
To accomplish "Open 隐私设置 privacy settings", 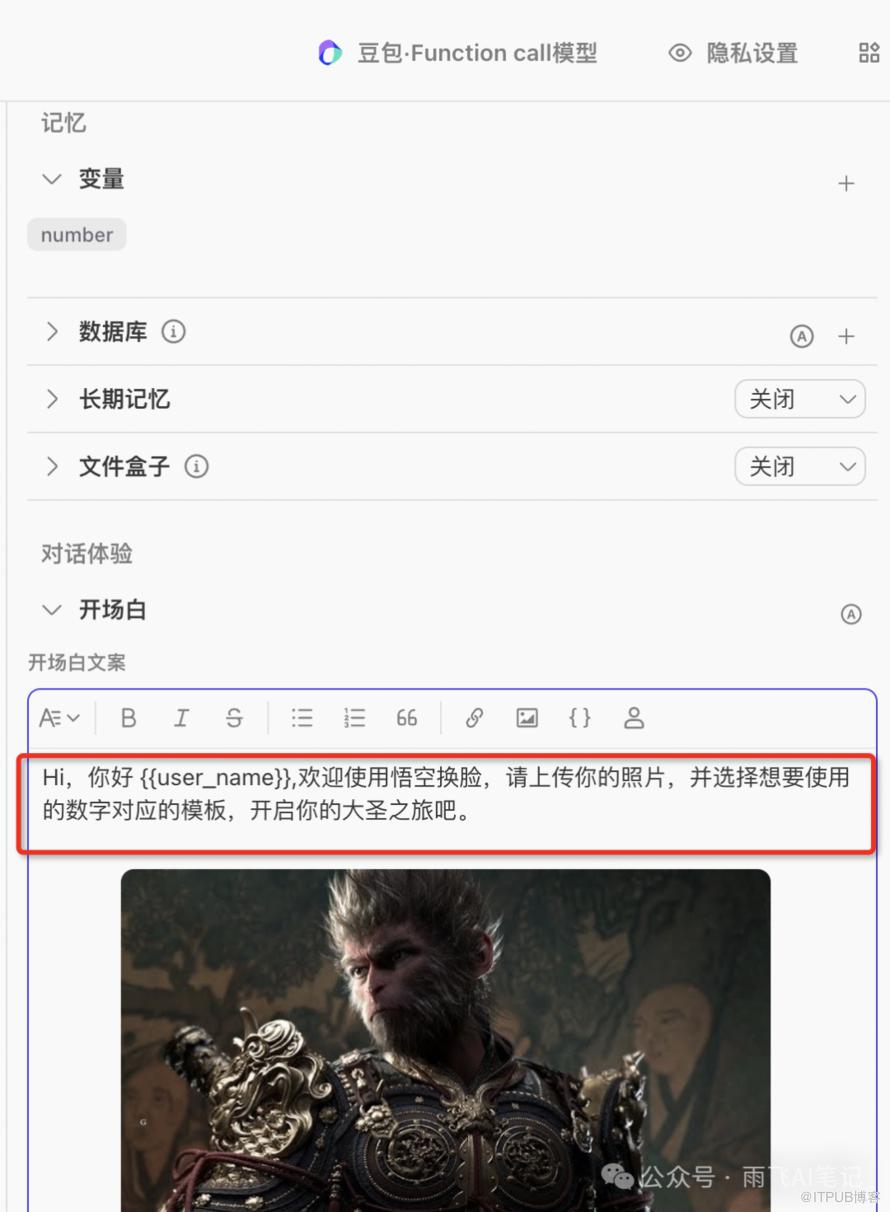I will [x=733, y=53].
